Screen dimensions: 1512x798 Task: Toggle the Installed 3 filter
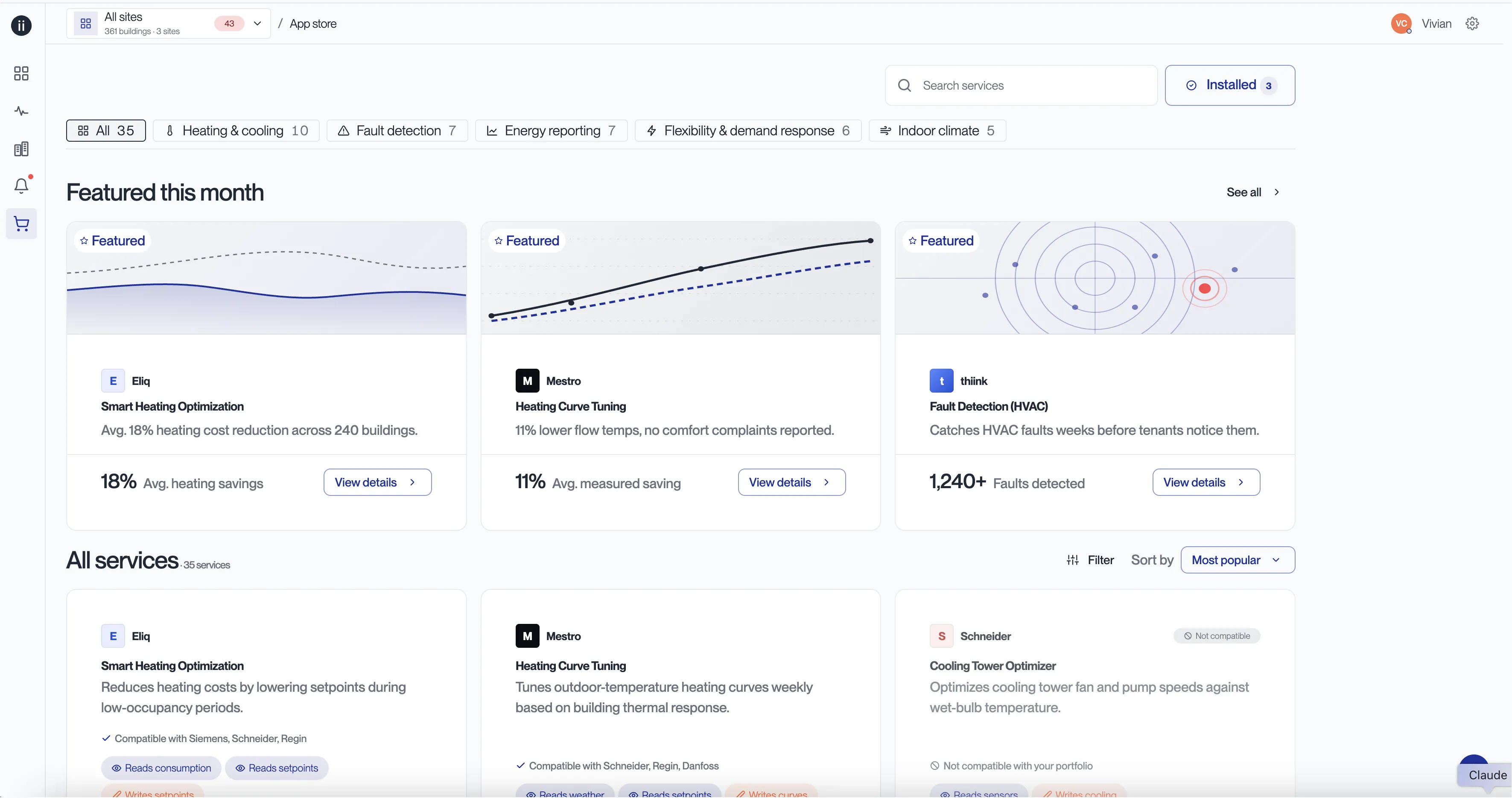(x=1230, y=86)
